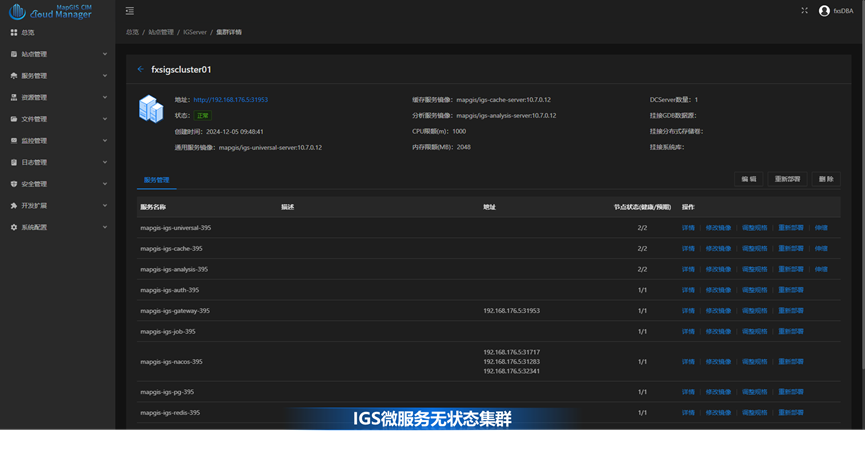865x450 pixels.
Task: Click the blue server cluster icon
Action: [x=151, y=109]
